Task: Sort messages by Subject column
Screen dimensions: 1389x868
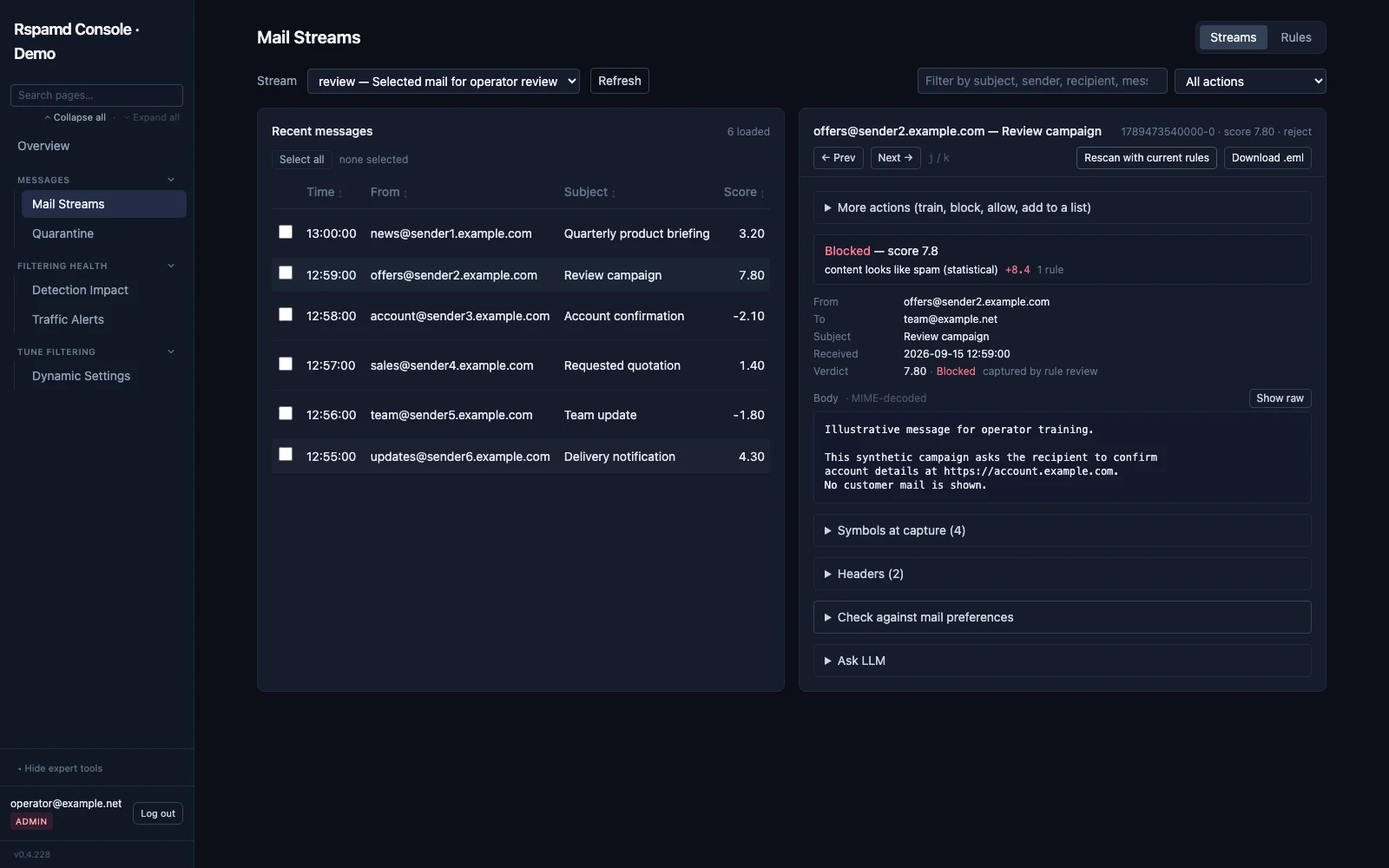Action: (x=589, y=192)
